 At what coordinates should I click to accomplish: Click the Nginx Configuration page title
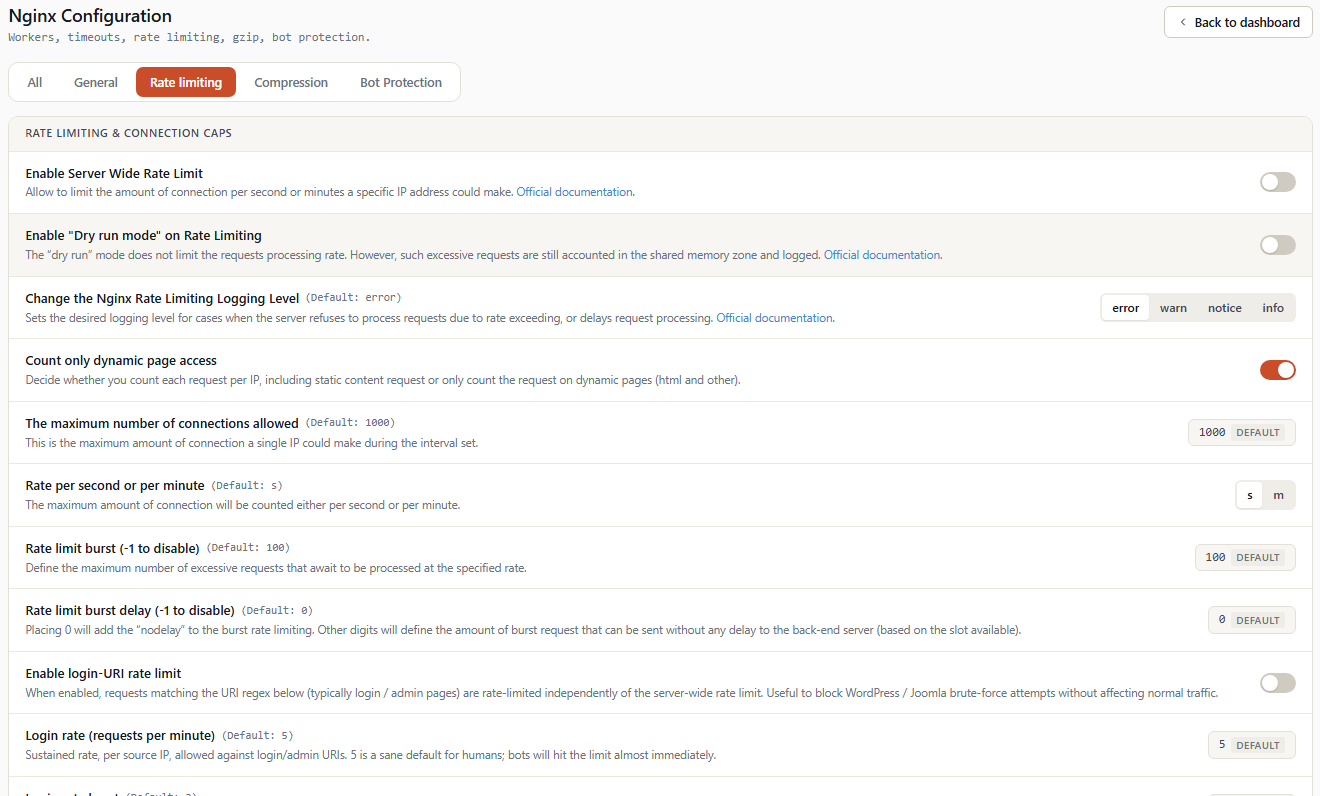click(90, 16)
